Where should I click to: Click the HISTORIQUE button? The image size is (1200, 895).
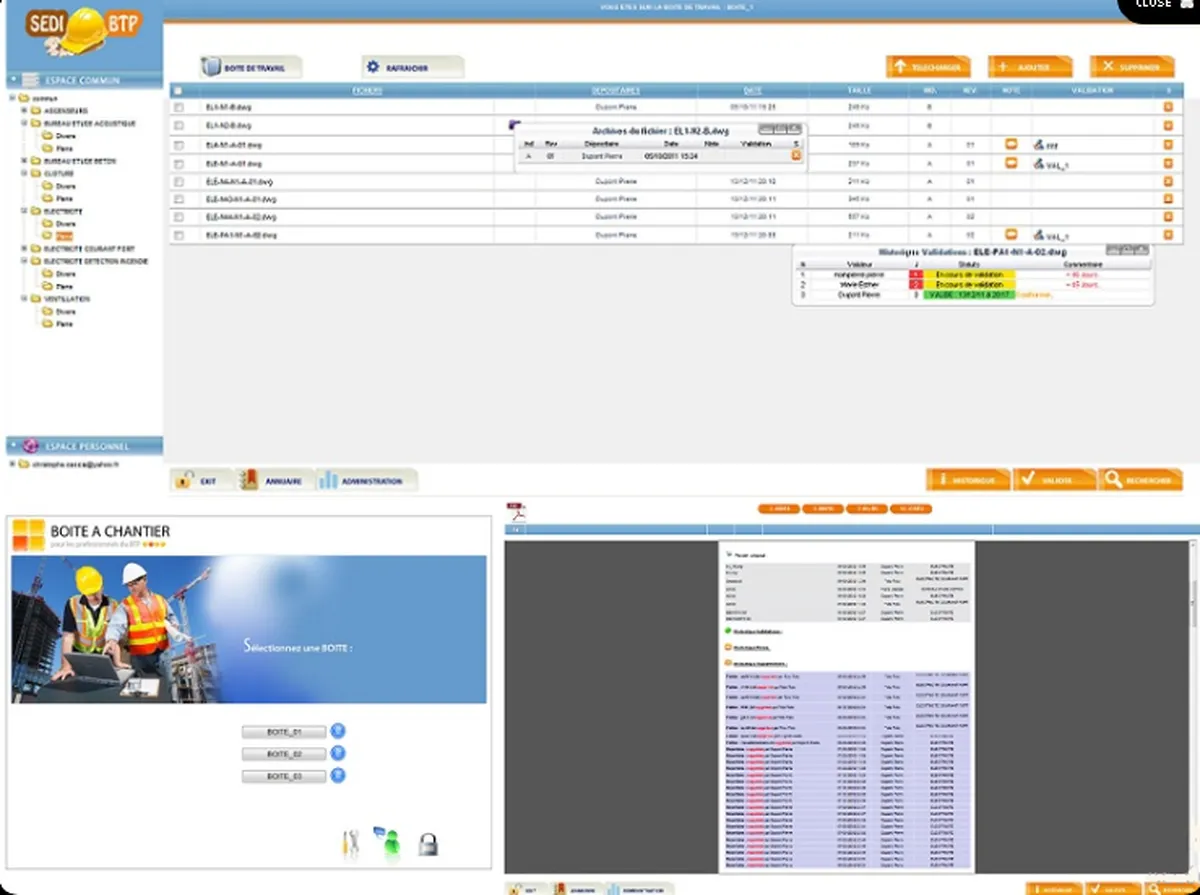968,480
